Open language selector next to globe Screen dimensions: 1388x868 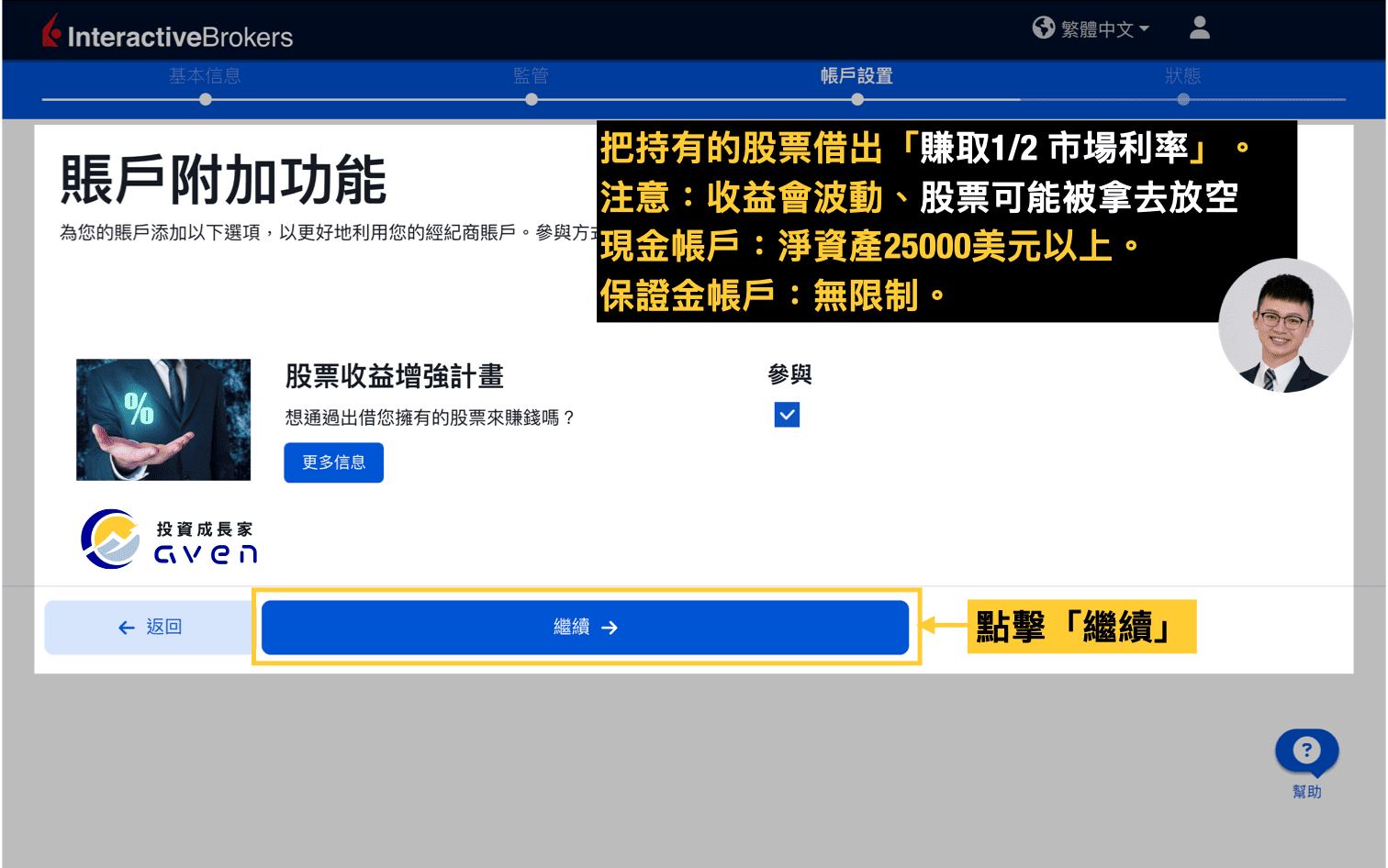click(1099, 28)
